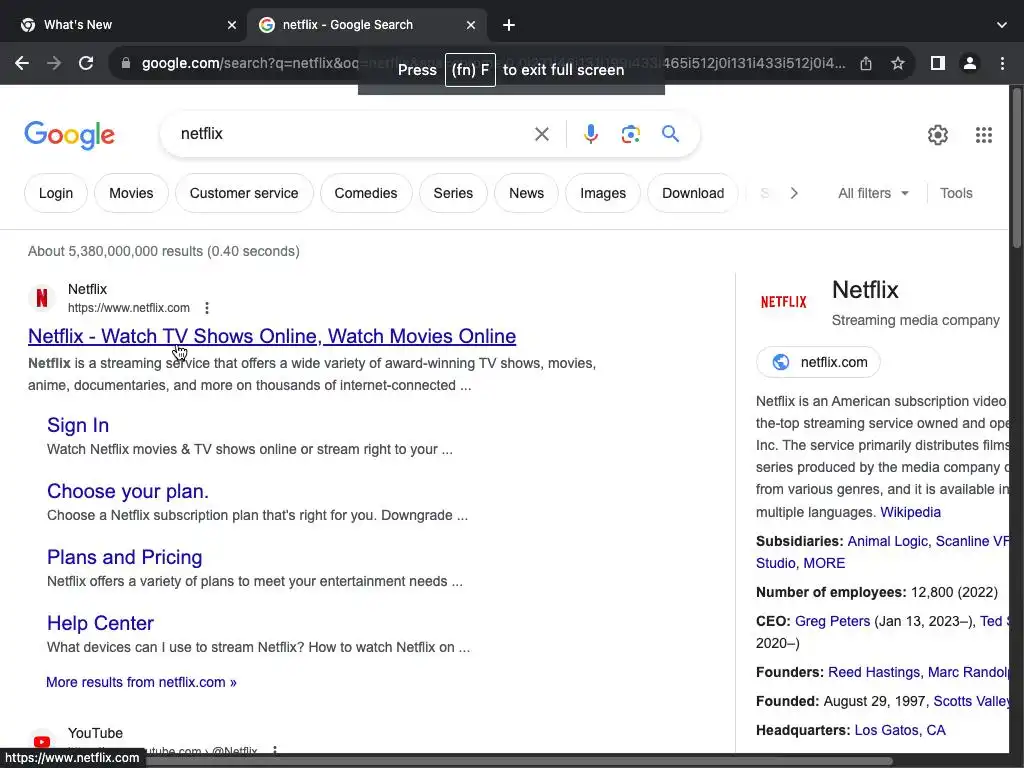Click the Netflix N favicon
The height and width of the screenshot is (768, 1024).
(x=42, y=298)
